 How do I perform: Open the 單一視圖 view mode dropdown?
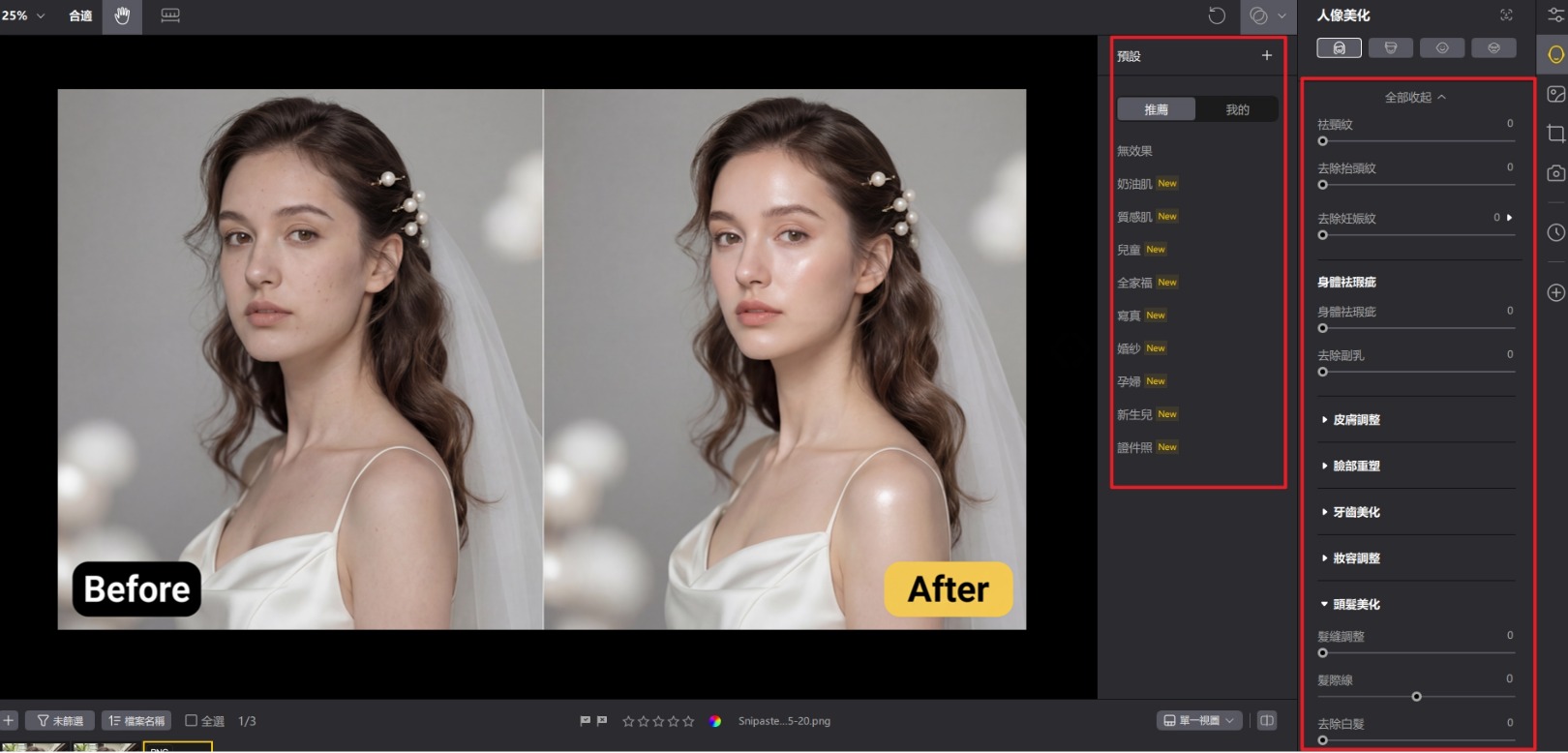[1199, 720]
